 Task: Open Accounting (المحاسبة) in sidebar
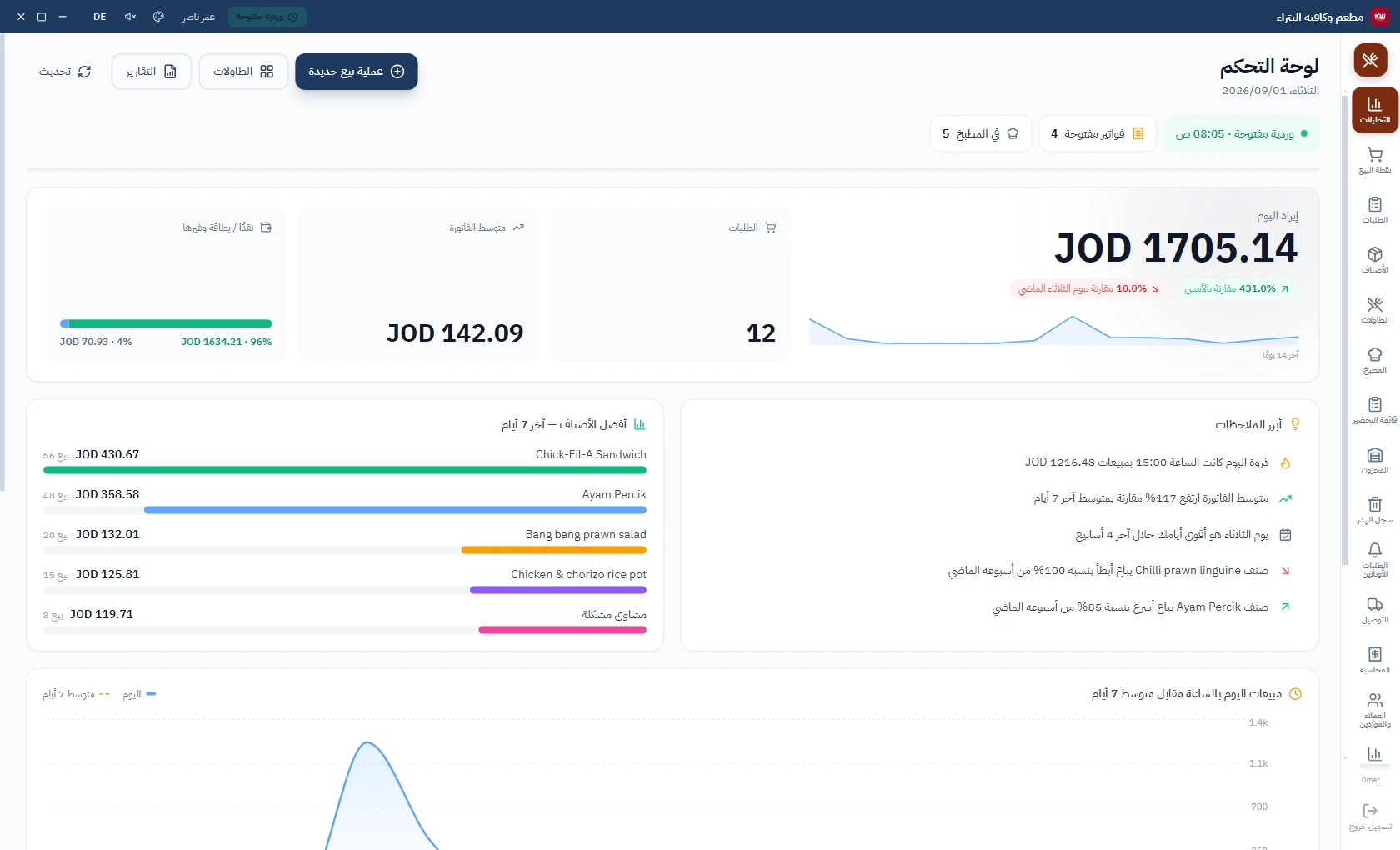[x=1374, y=660]
